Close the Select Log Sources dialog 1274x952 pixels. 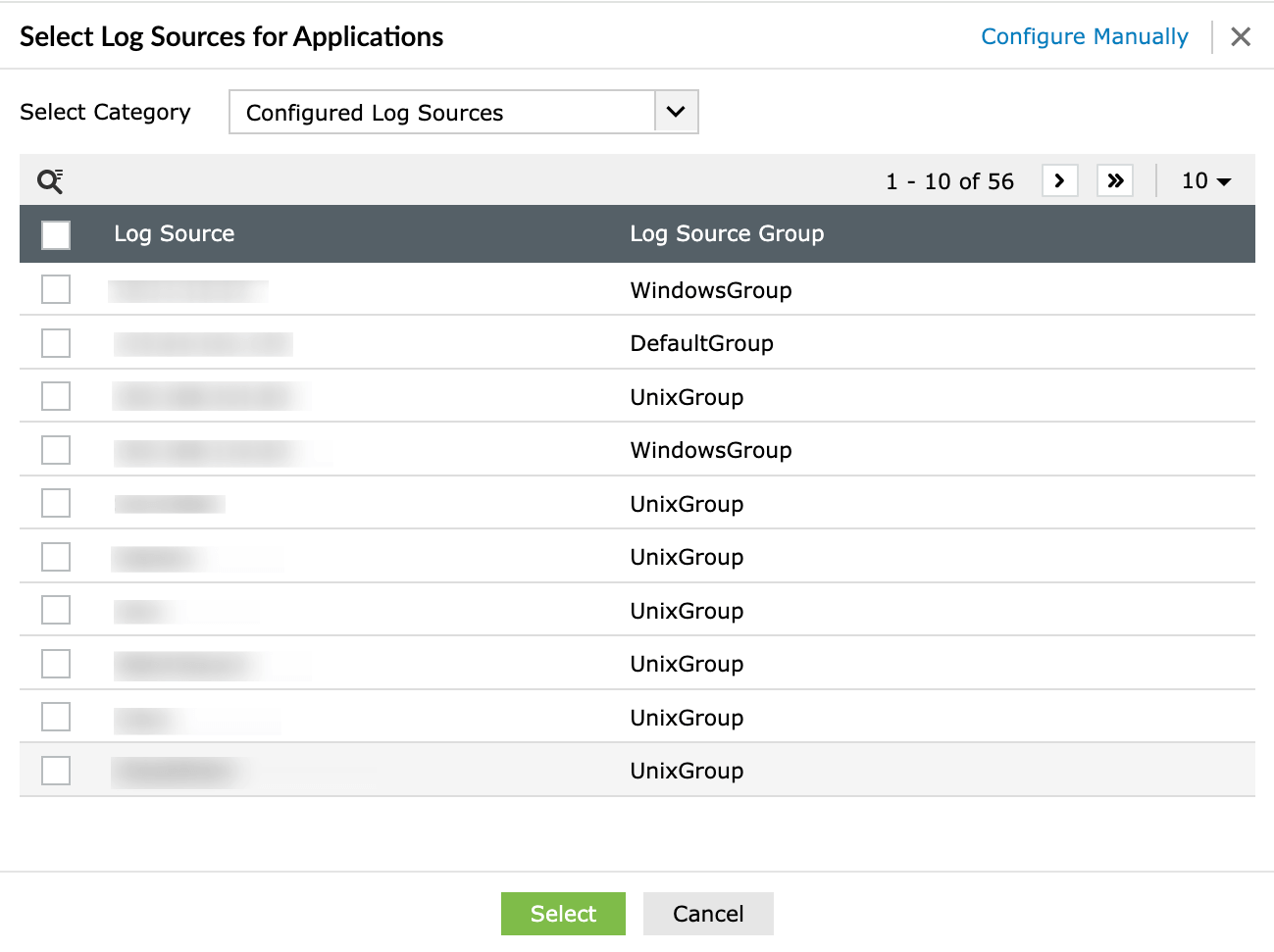(1241, 37)
